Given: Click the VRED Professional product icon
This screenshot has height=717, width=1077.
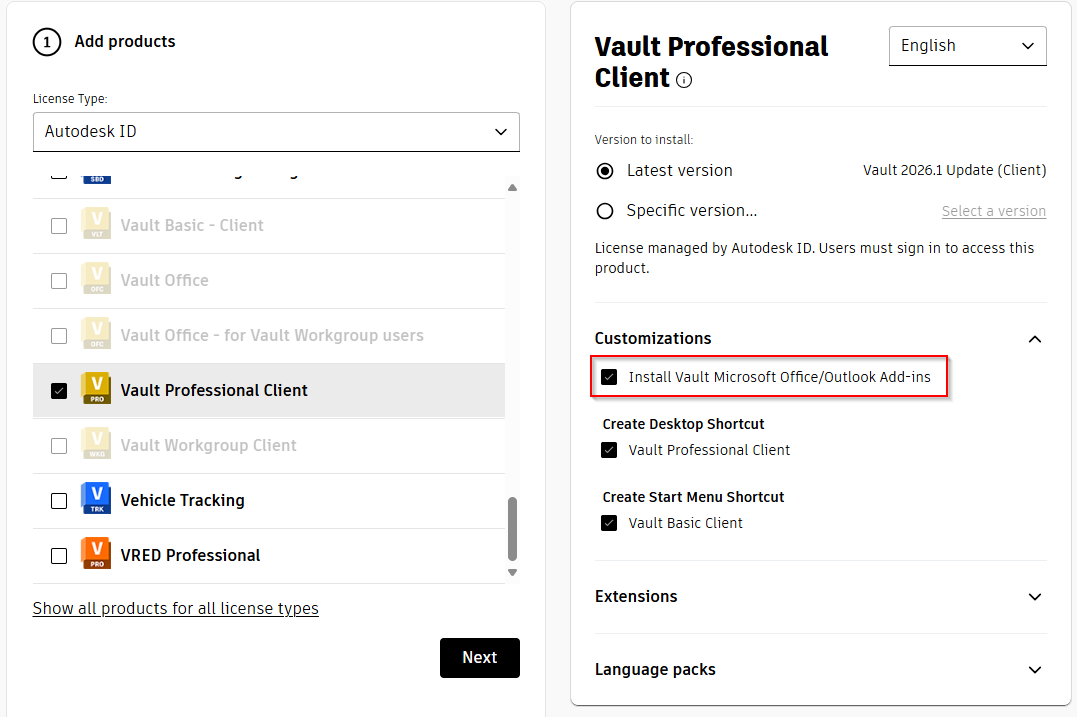Looking at the screenshot, I should tap(96, 555).
